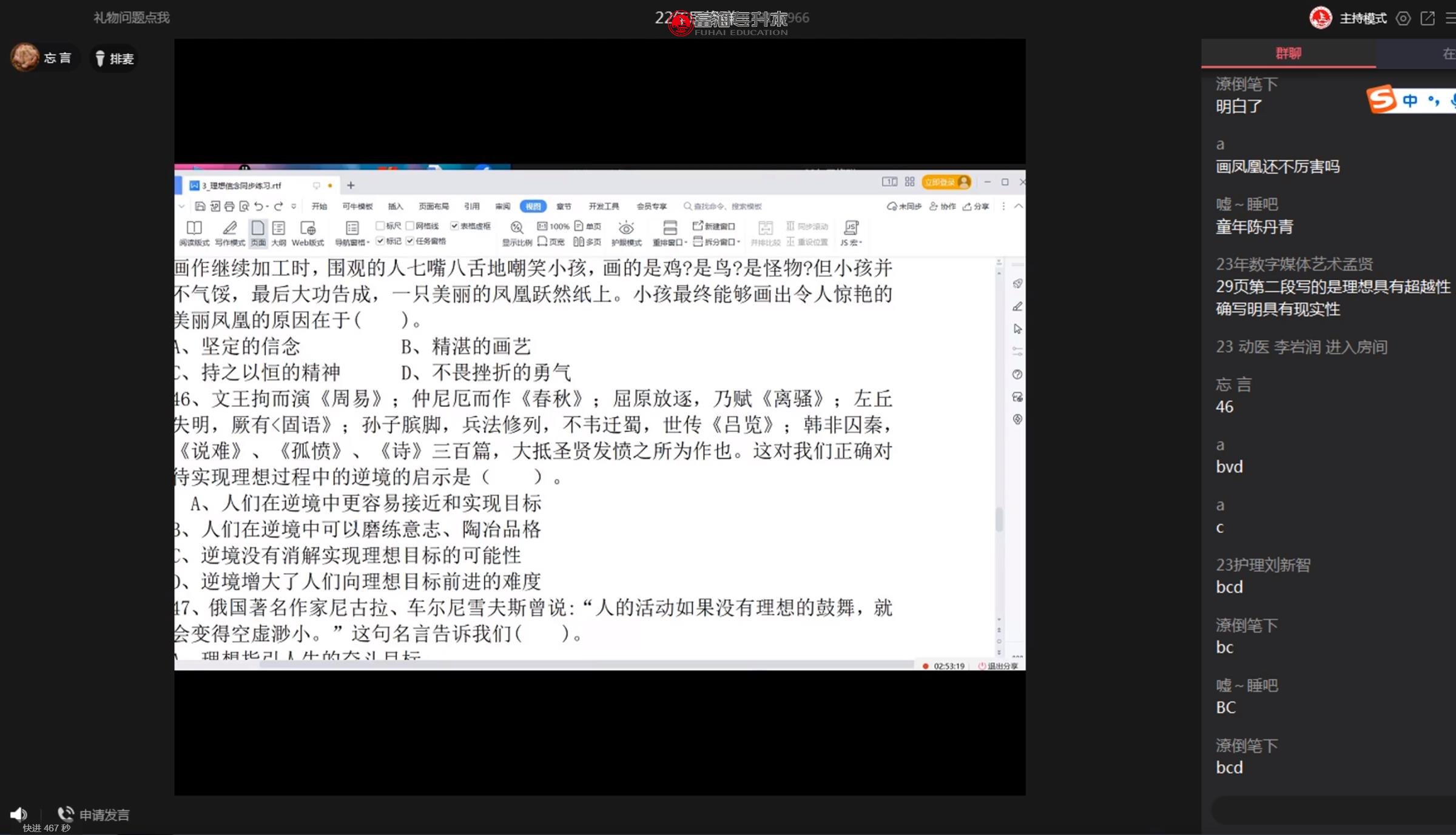
Task: Choose 多页 multiple pages view
Action: tap(588, 242)
